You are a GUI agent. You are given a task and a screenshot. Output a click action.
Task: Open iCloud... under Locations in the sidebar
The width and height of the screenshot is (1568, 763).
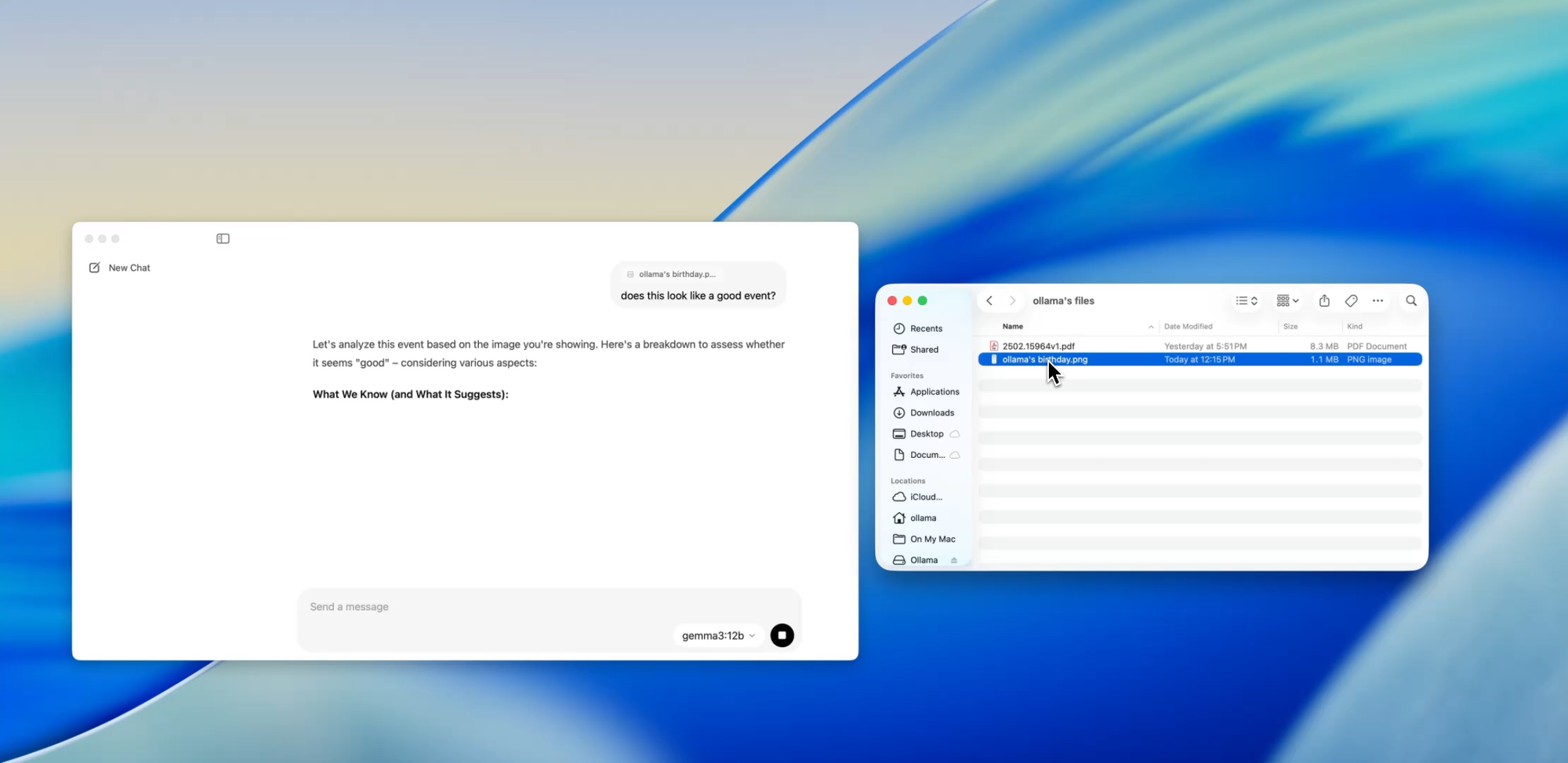[x=926, y=497]
